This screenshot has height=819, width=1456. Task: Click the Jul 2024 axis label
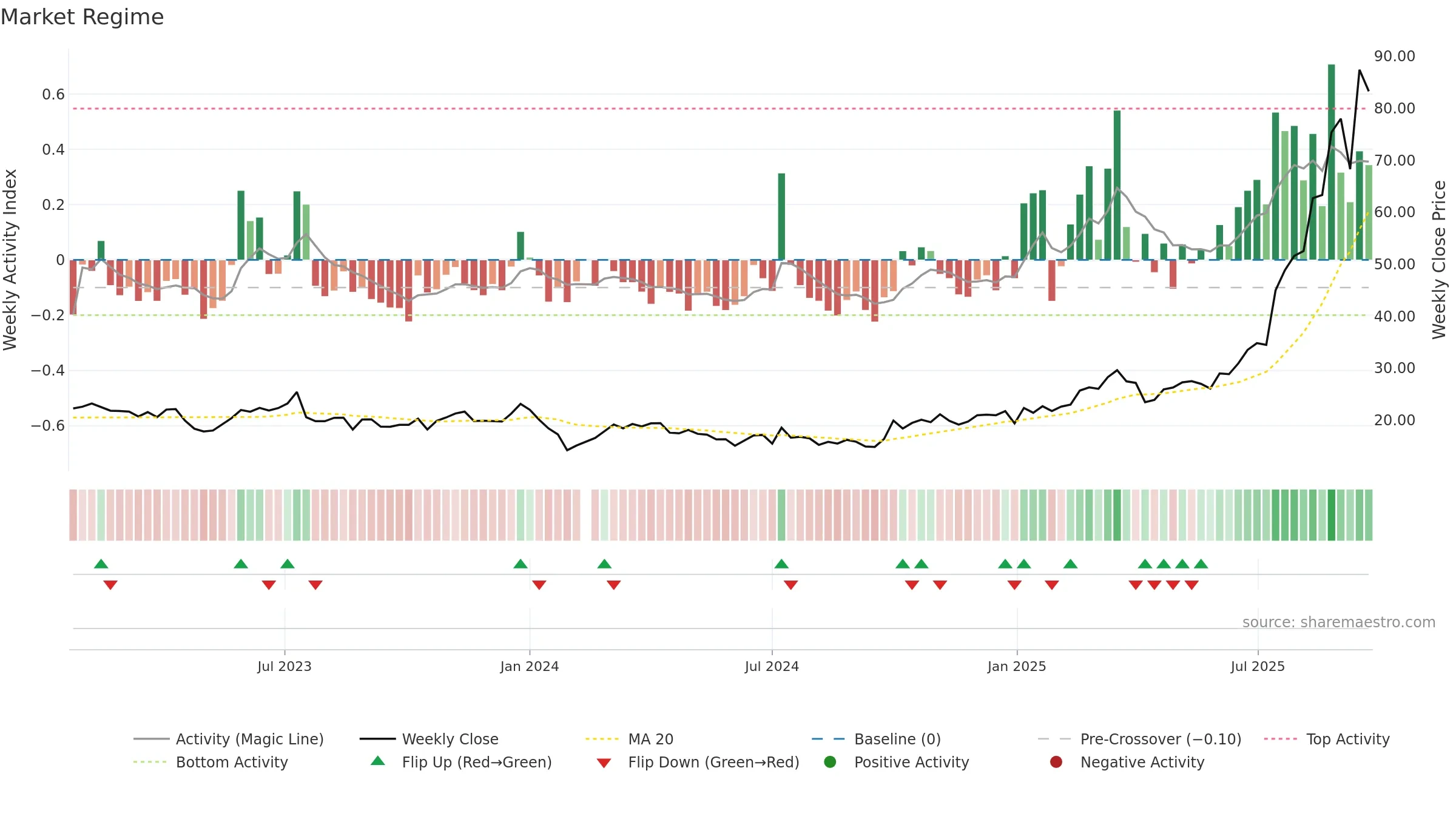pos(772,666)
